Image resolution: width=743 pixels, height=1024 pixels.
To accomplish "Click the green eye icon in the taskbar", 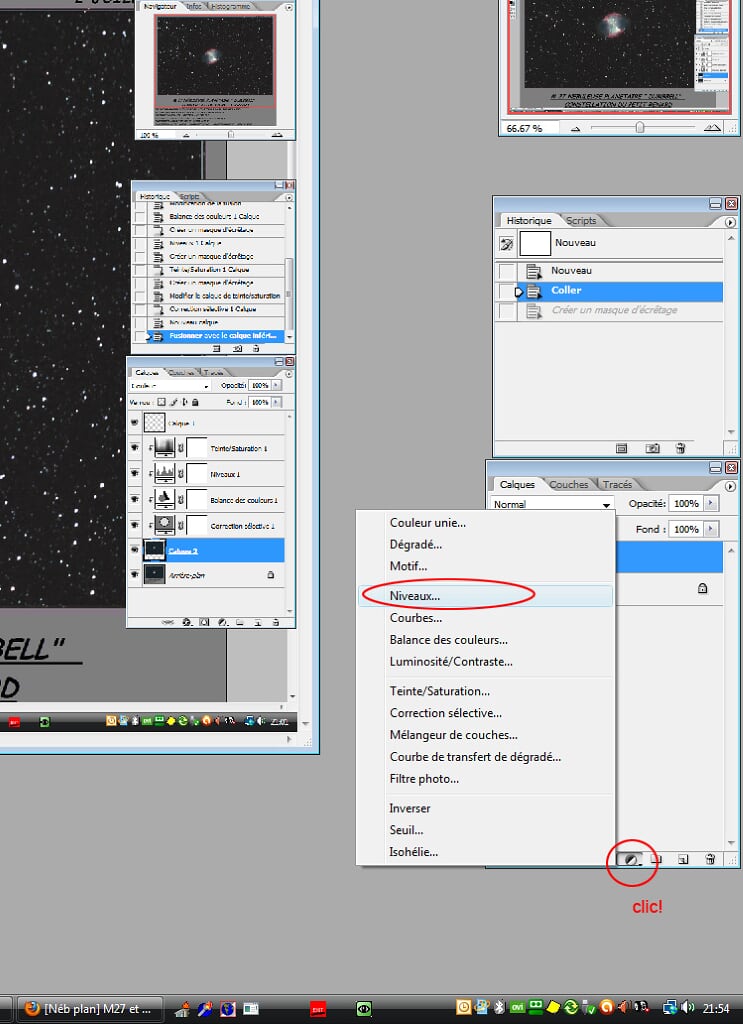I will pos(364,1010).
